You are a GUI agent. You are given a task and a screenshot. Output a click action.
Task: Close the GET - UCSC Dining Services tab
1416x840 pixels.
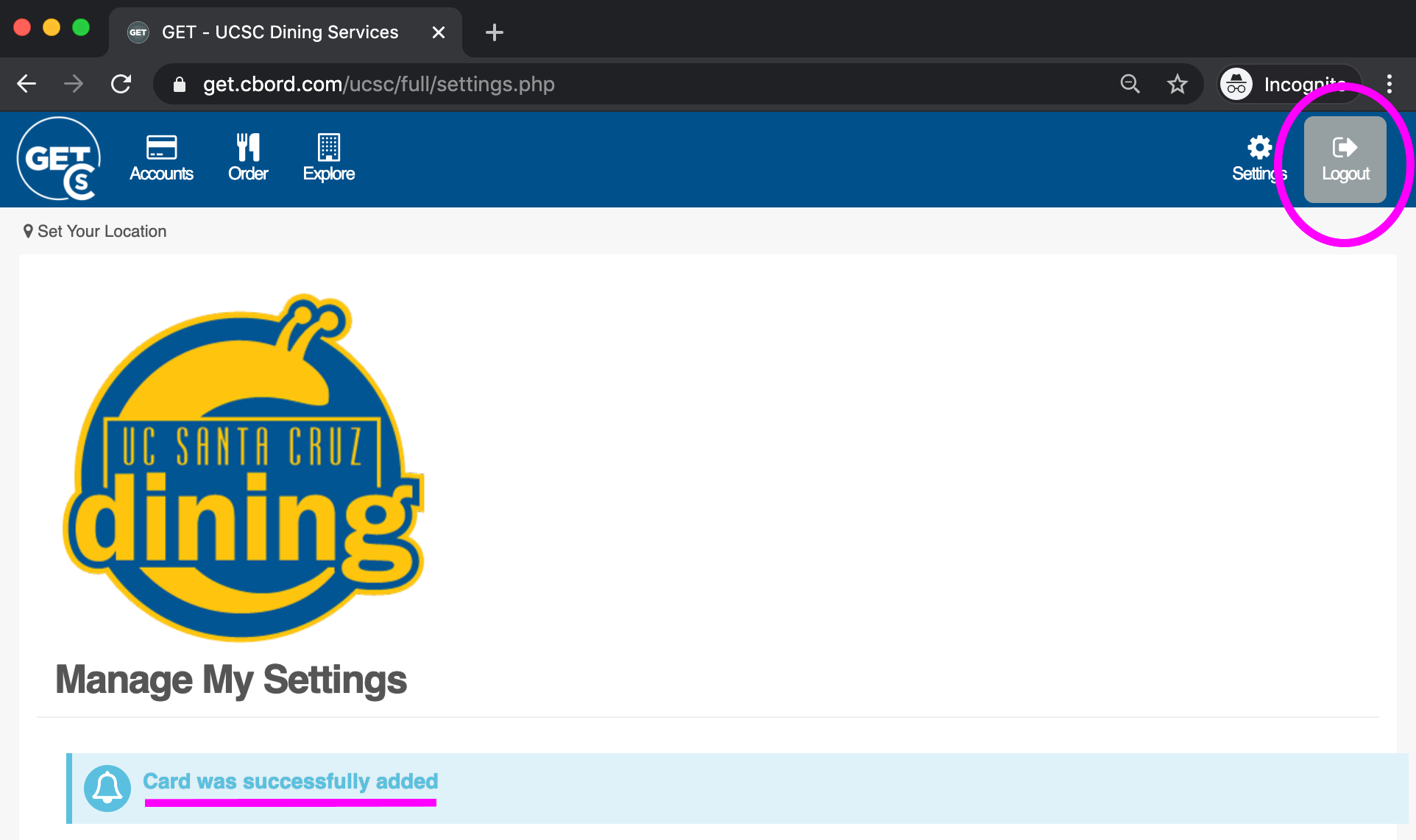tap(439, 32)
